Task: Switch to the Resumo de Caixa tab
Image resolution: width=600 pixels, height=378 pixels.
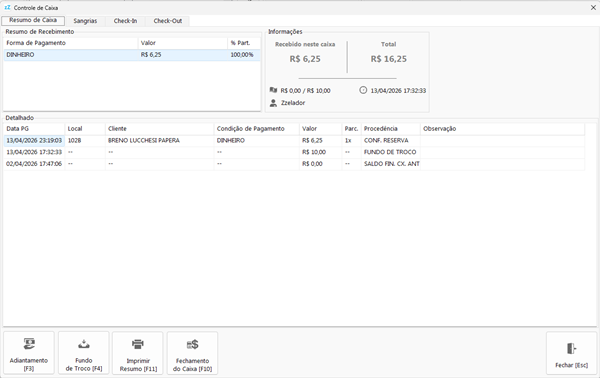Action: click(33, 20)
